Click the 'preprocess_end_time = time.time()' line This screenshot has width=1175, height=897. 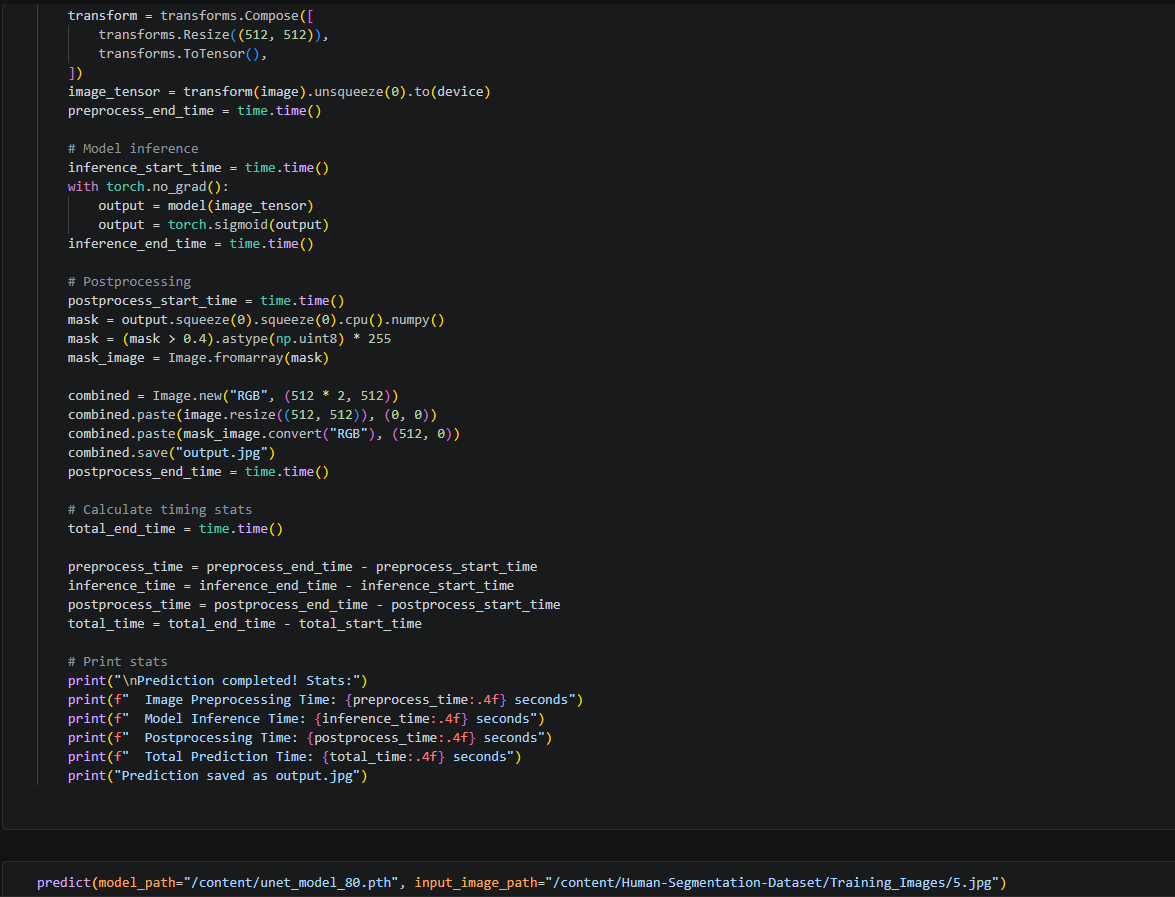(x=195, y=111)
